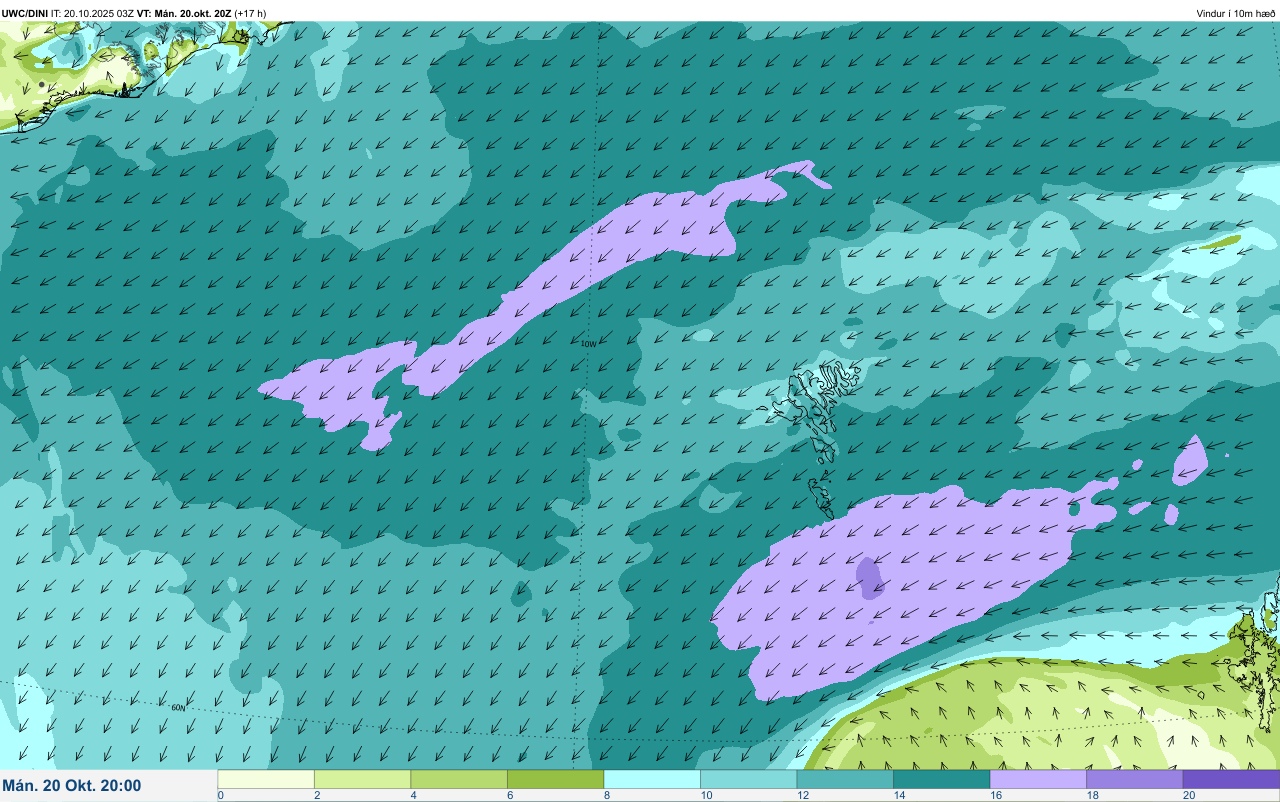1280x802 pixels.
Task: Click the 'VT: Mán. 20.okt. 20Z' valid time
Action: [184, 13]
